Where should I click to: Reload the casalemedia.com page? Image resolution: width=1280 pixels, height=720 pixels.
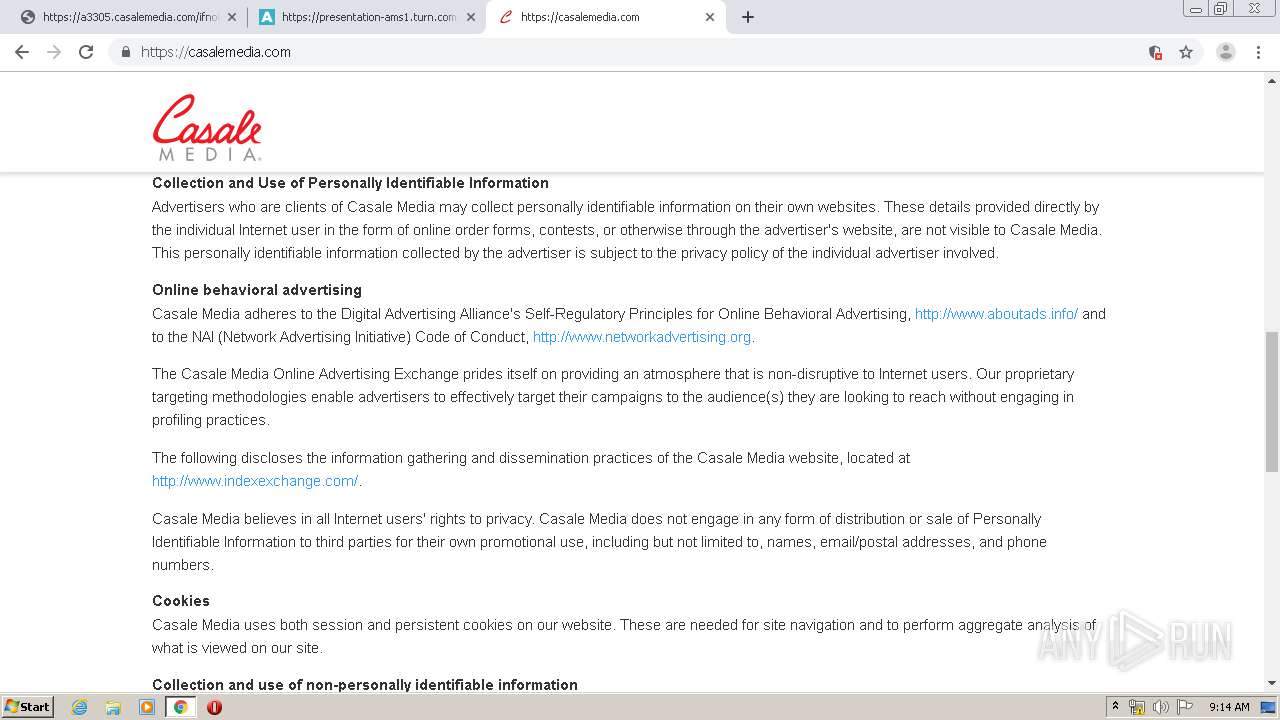(86, 52)
